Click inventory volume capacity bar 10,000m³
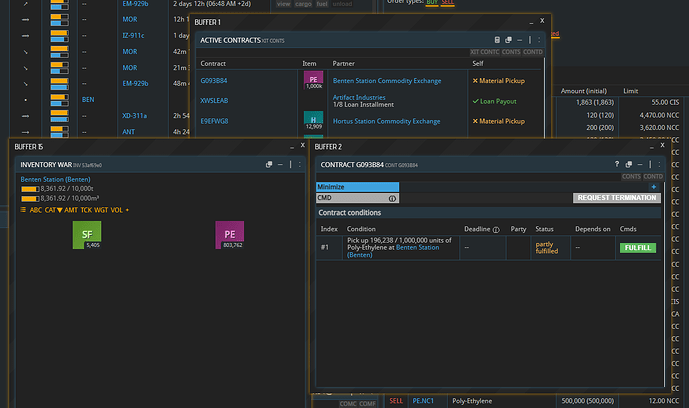This screenshot has height=408, width=689. (x=30, y=199)
